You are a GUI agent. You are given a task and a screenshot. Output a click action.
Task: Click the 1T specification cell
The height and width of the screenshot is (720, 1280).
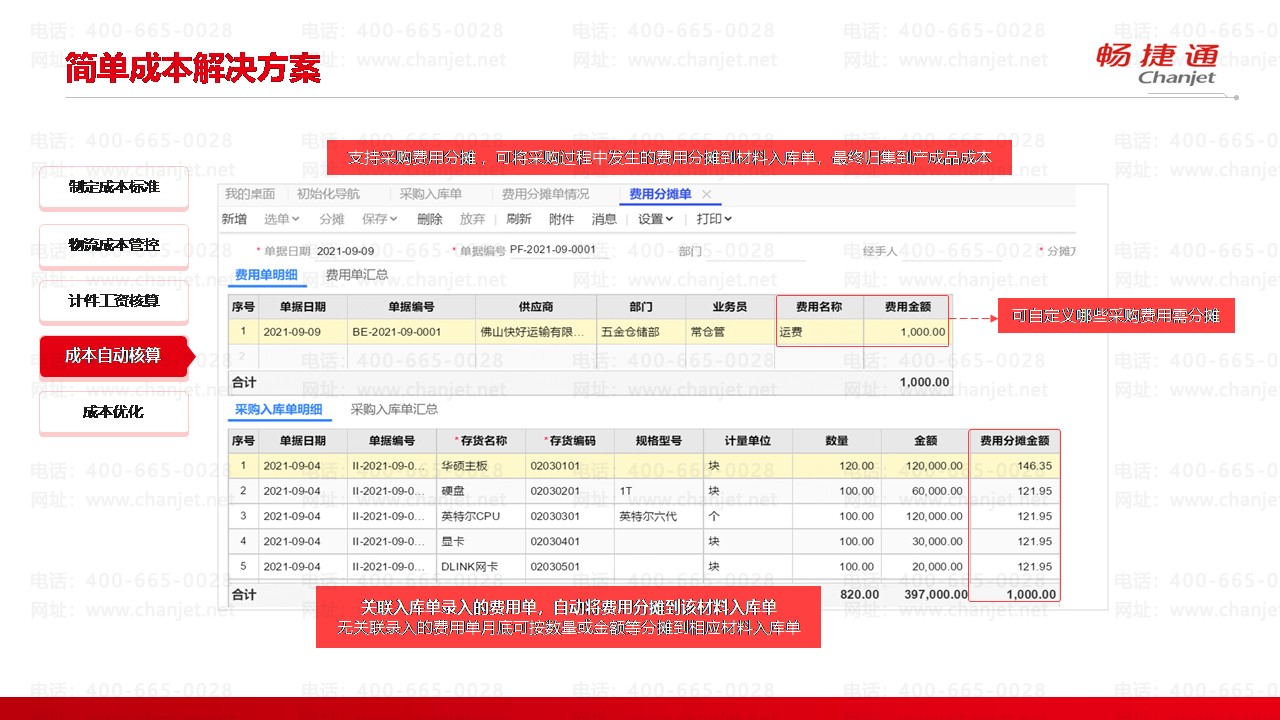[658, 491]
